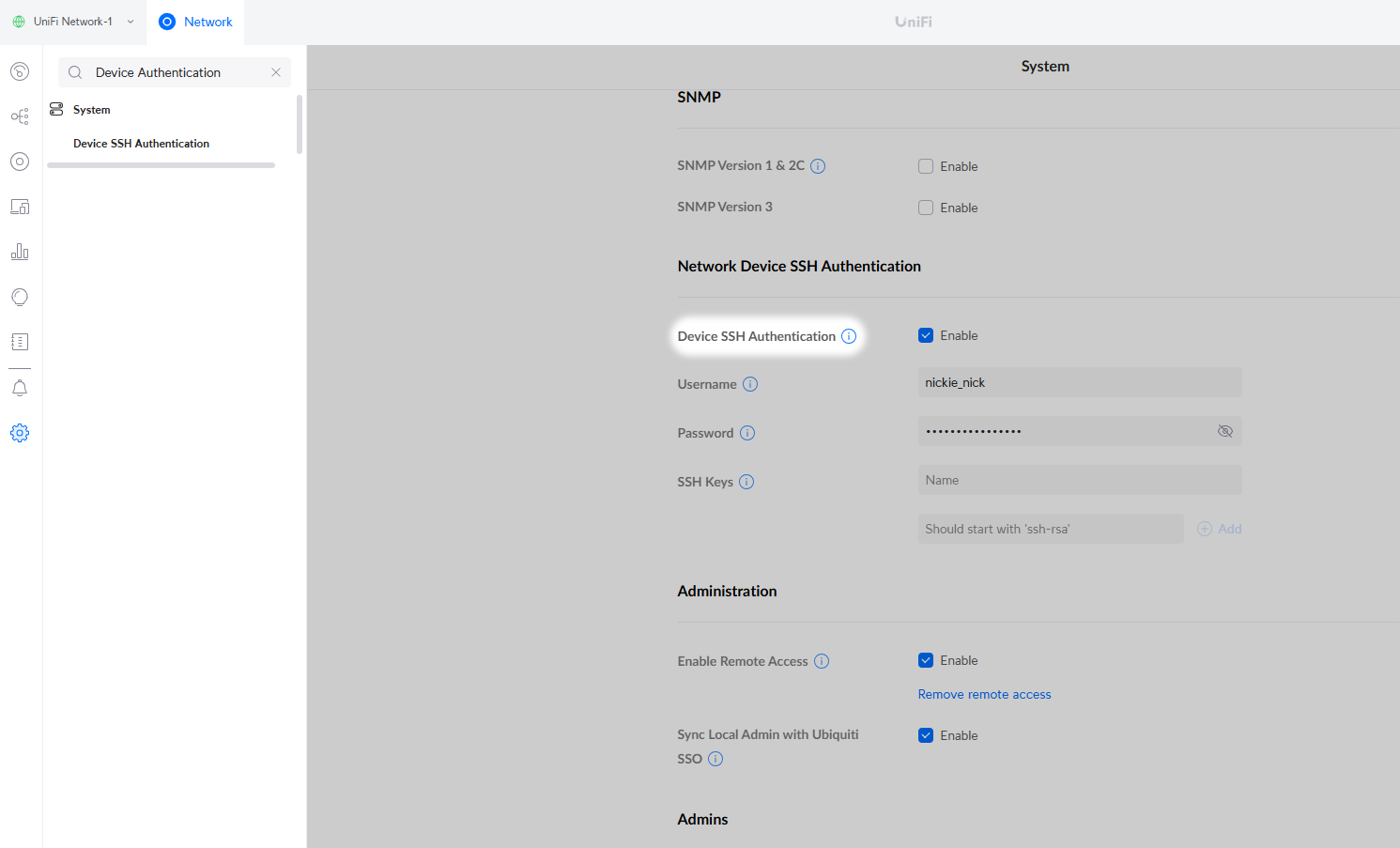Uncheck Device SSH Authentication Enable checkbox
This screenshot has width=1400, height=848.
(926, 335)
